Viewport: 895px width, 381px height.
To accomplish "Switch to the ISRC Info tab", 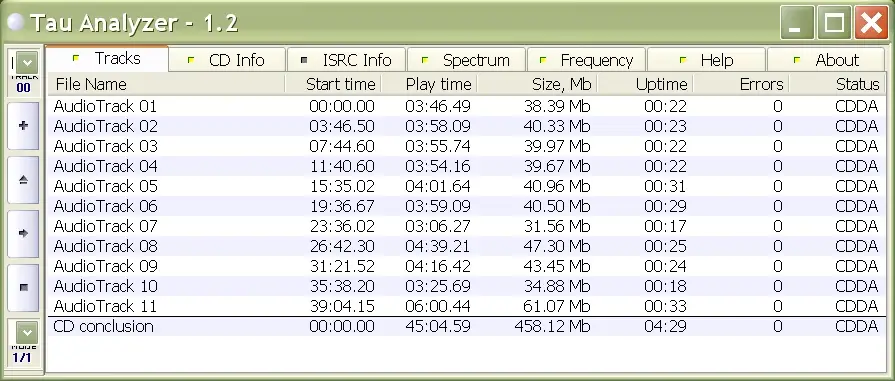I will 346,59.
